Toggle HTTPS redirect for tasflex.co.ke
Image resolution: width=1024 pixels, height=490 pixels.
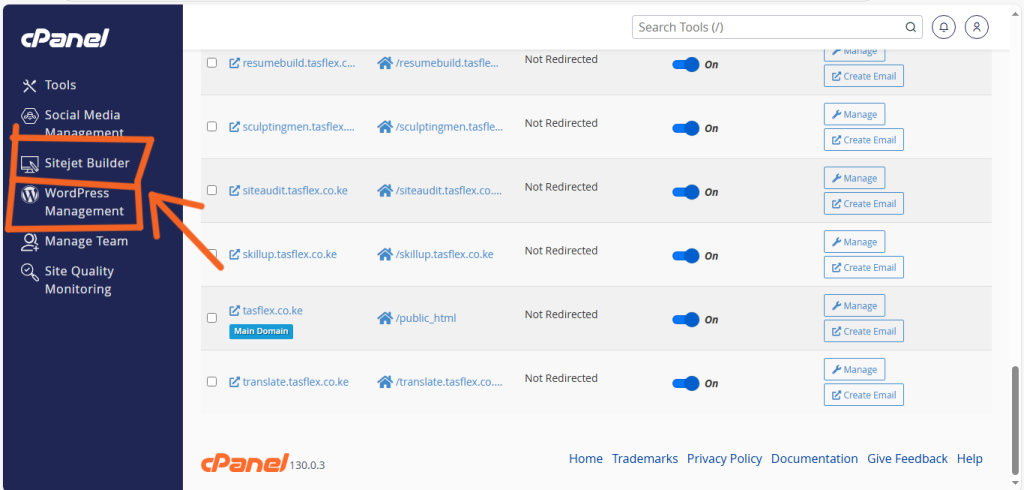686,319
